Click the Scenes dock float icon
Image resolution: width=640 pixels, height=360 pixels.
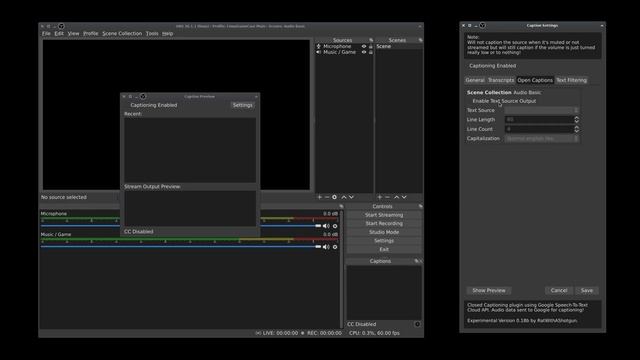(420, 40)
